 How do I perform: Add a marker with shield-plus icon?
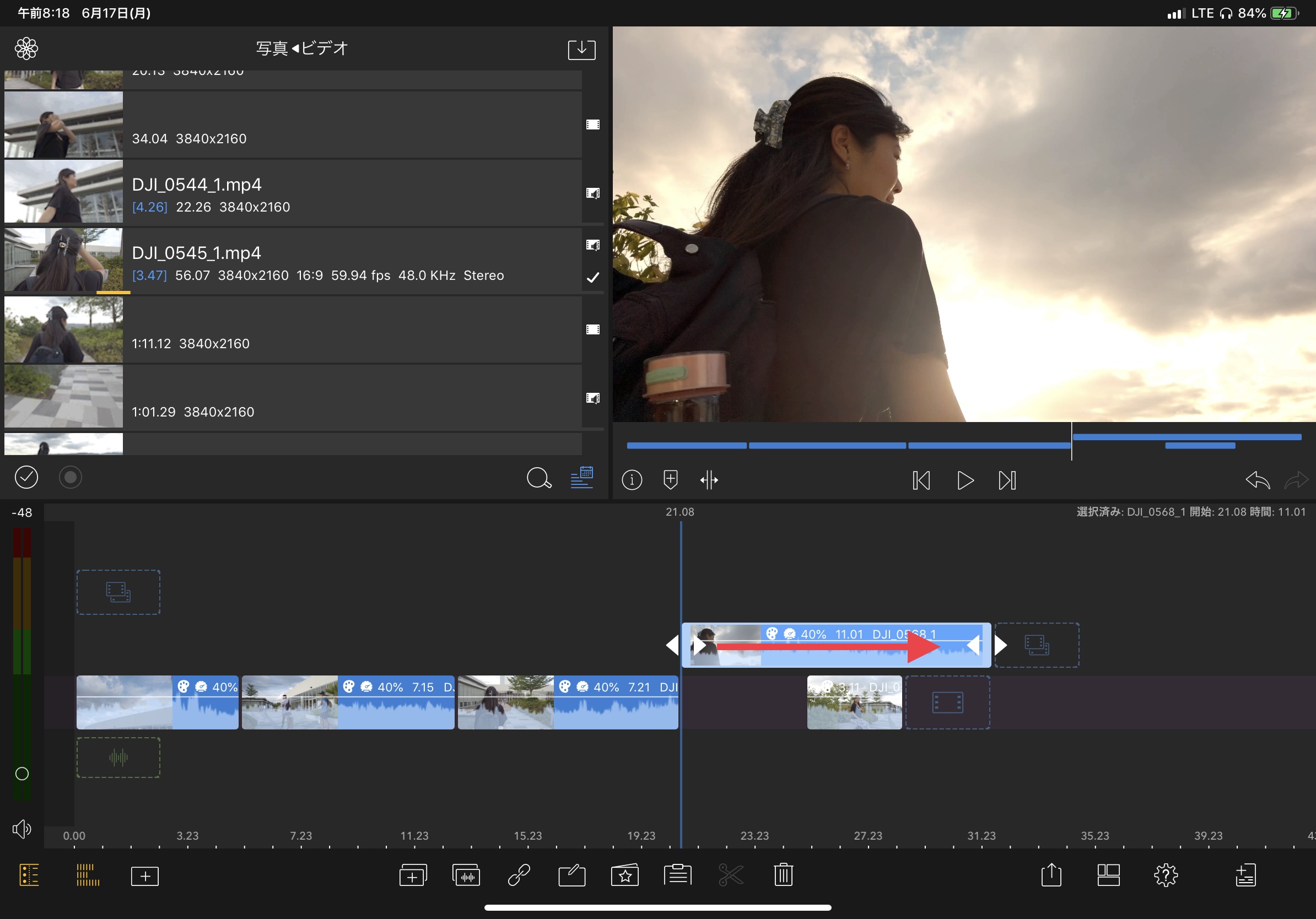pyautogui.click(x=670, y=479)
